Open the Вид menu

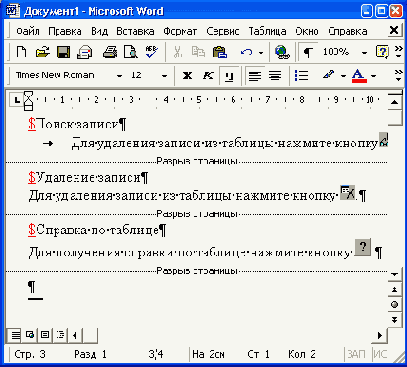(x=99, y=31)
